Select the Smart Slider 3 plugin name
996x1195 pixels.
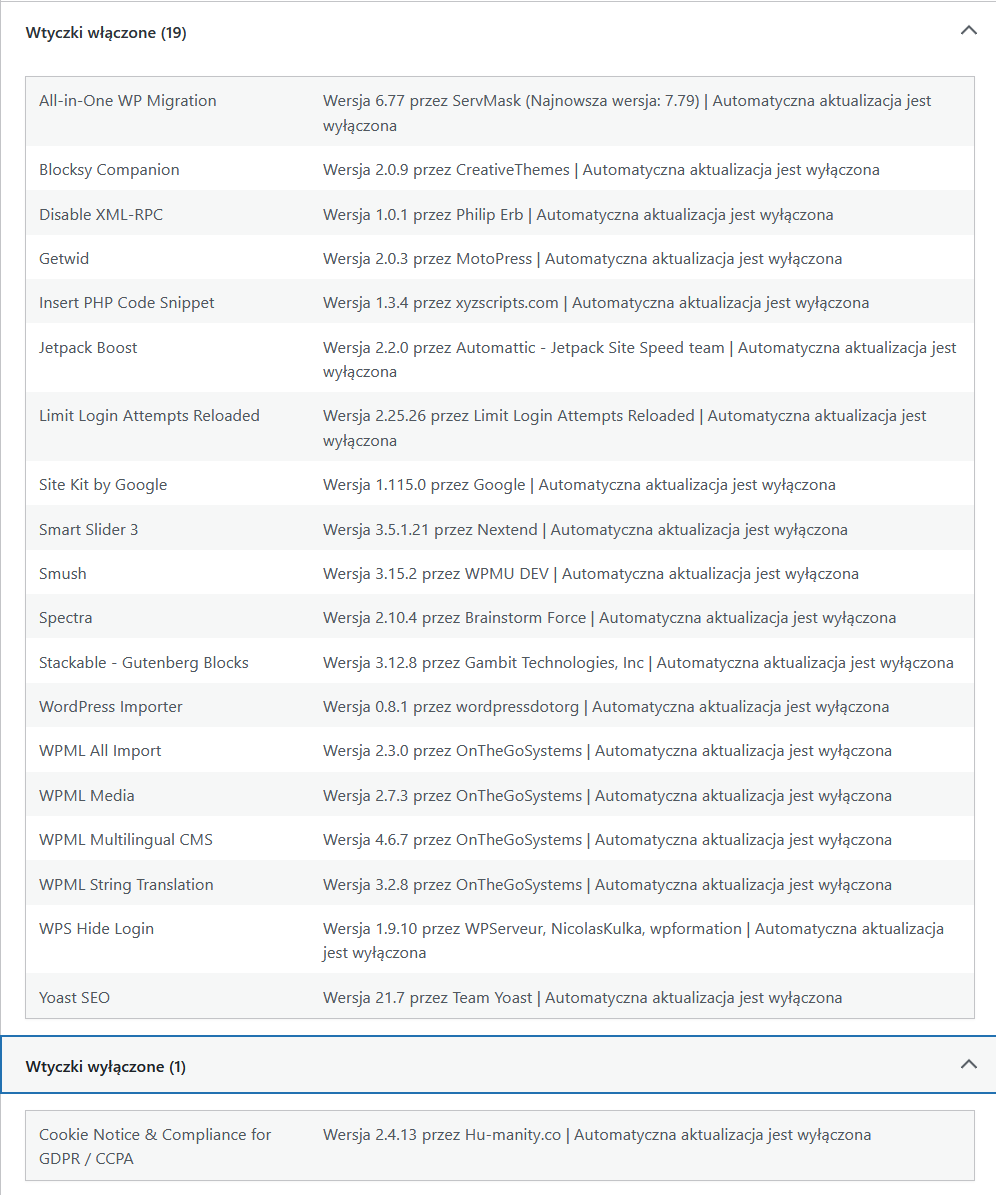click(88, 530)
